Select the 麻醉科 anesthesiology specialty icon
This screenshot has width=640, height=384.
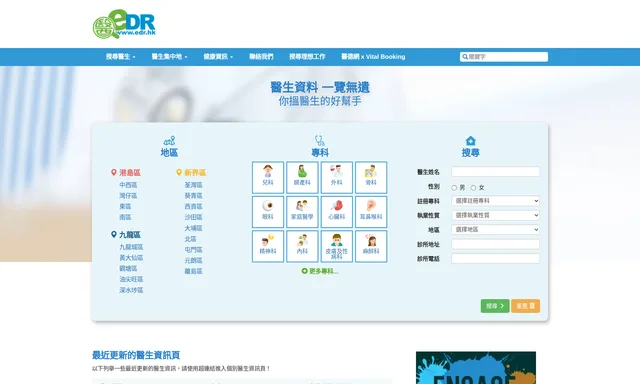click(x=371, y=246)
